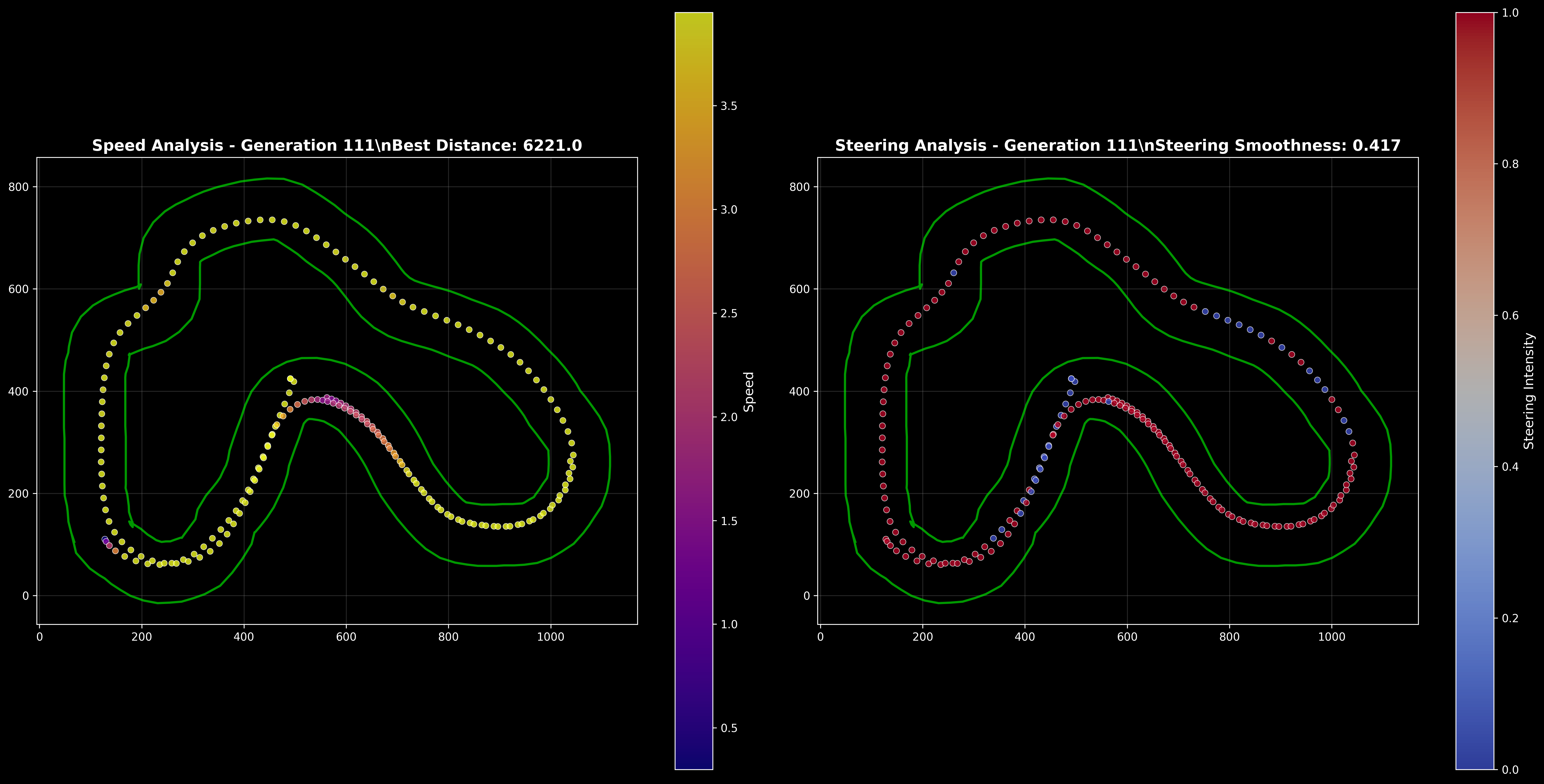The width and height of the screenshot is (1544, 784).
Task: Click x-axis label 600 on speed plot
Action: coord(346,637)
